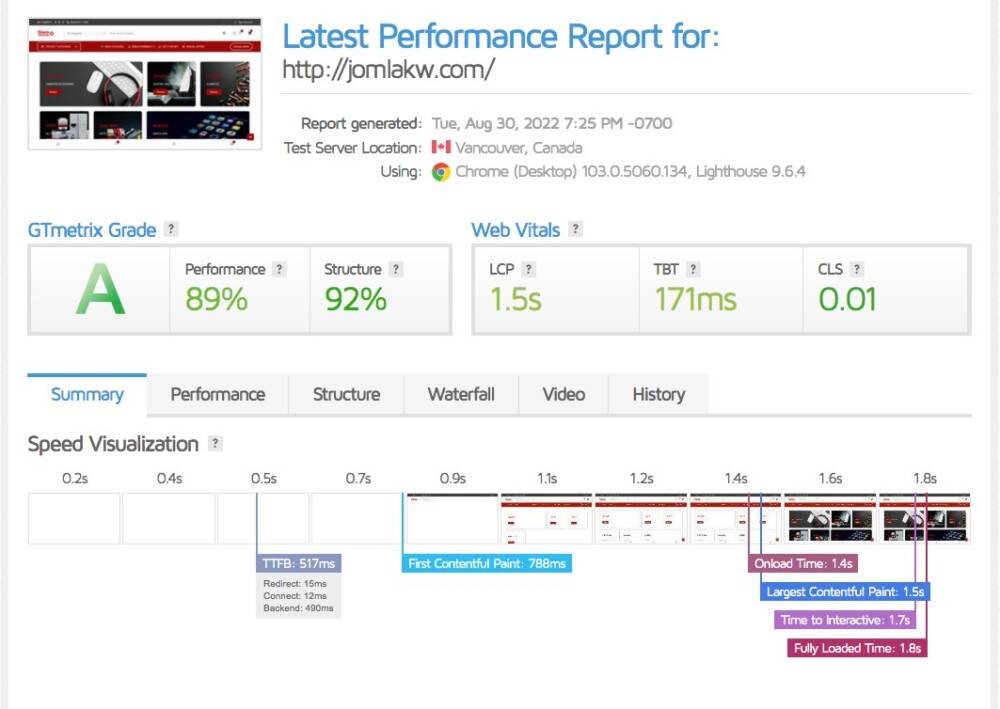Click the help icon beside GTmetrix Grade
The height and width of the screenshot is (709, 1000).
[x=172, y=229]
